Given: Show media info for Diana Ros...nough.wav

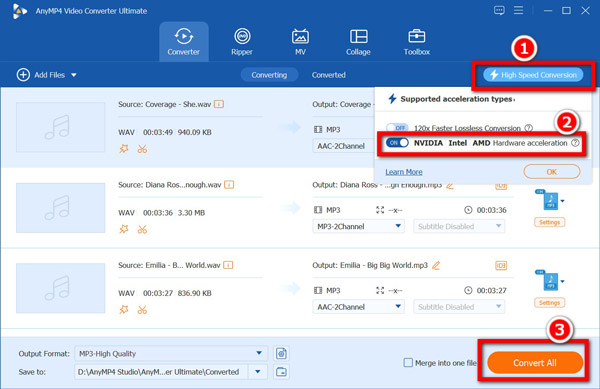Looking at the screenshot, I should 229,185.
